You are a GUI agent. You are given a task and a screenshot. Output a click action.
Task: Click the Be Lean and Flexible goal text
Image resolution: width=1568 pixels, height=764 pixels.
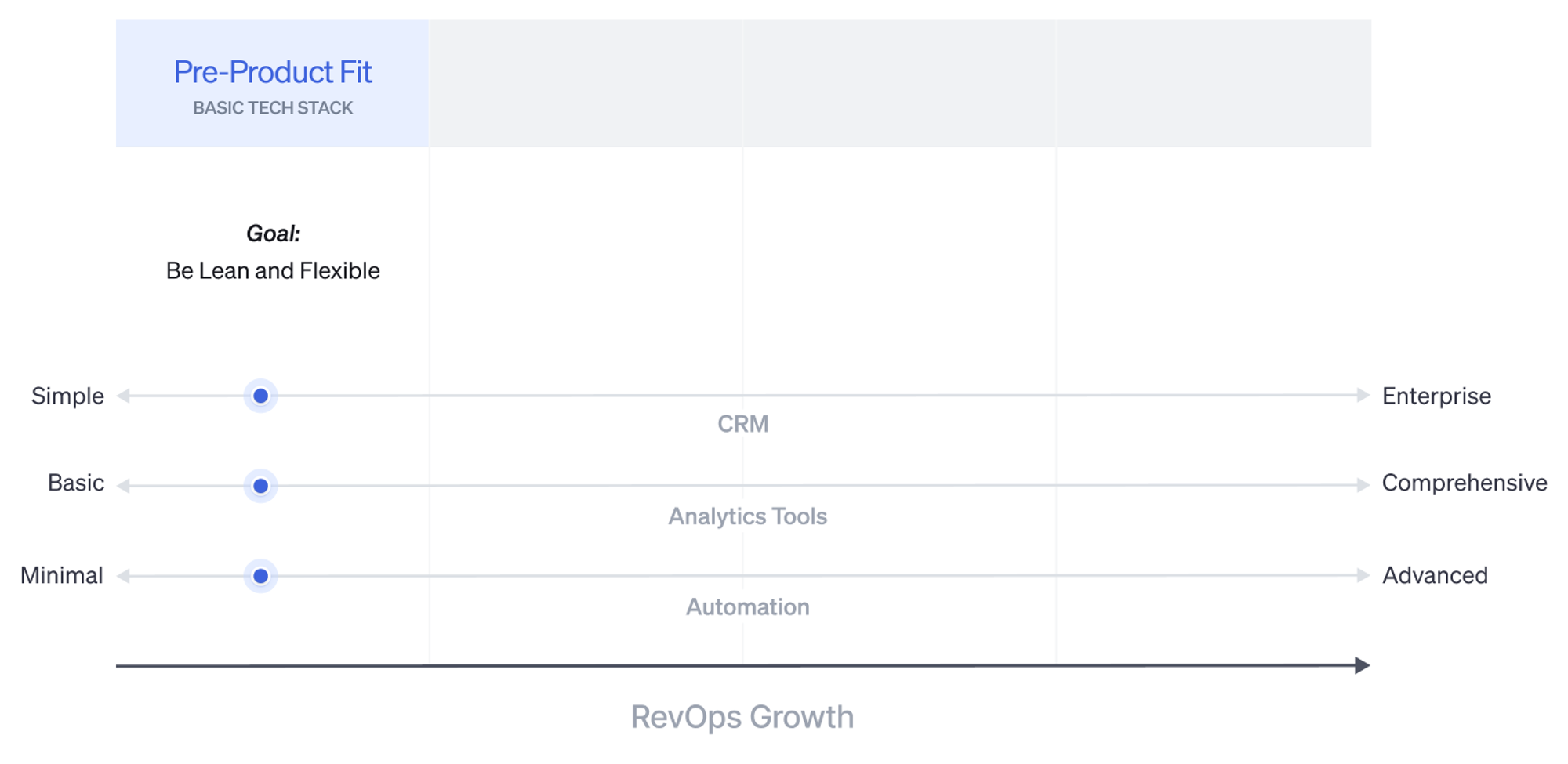click(x=273, y=270)
